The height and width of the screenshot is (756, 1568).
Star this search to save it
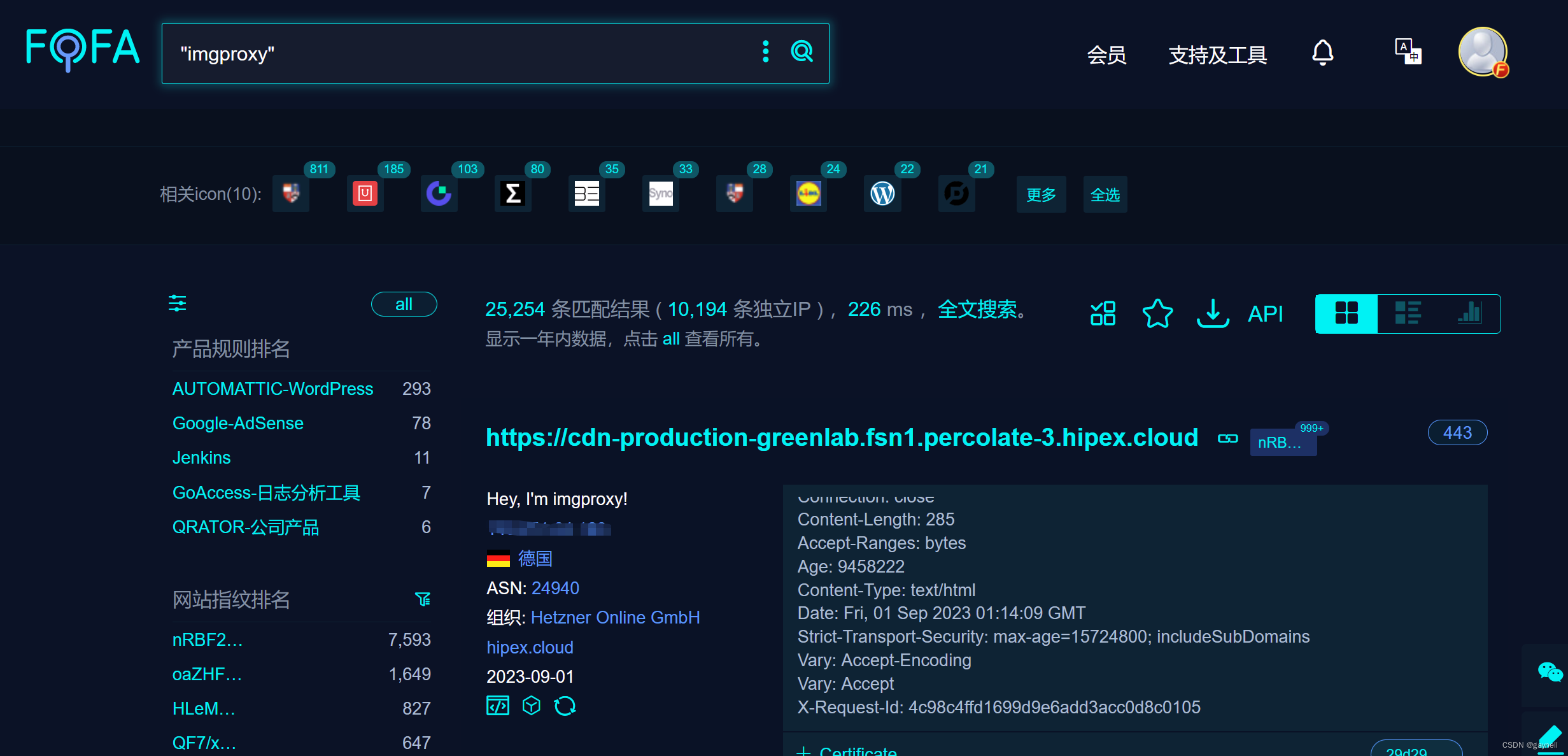tap(1157, 313)
